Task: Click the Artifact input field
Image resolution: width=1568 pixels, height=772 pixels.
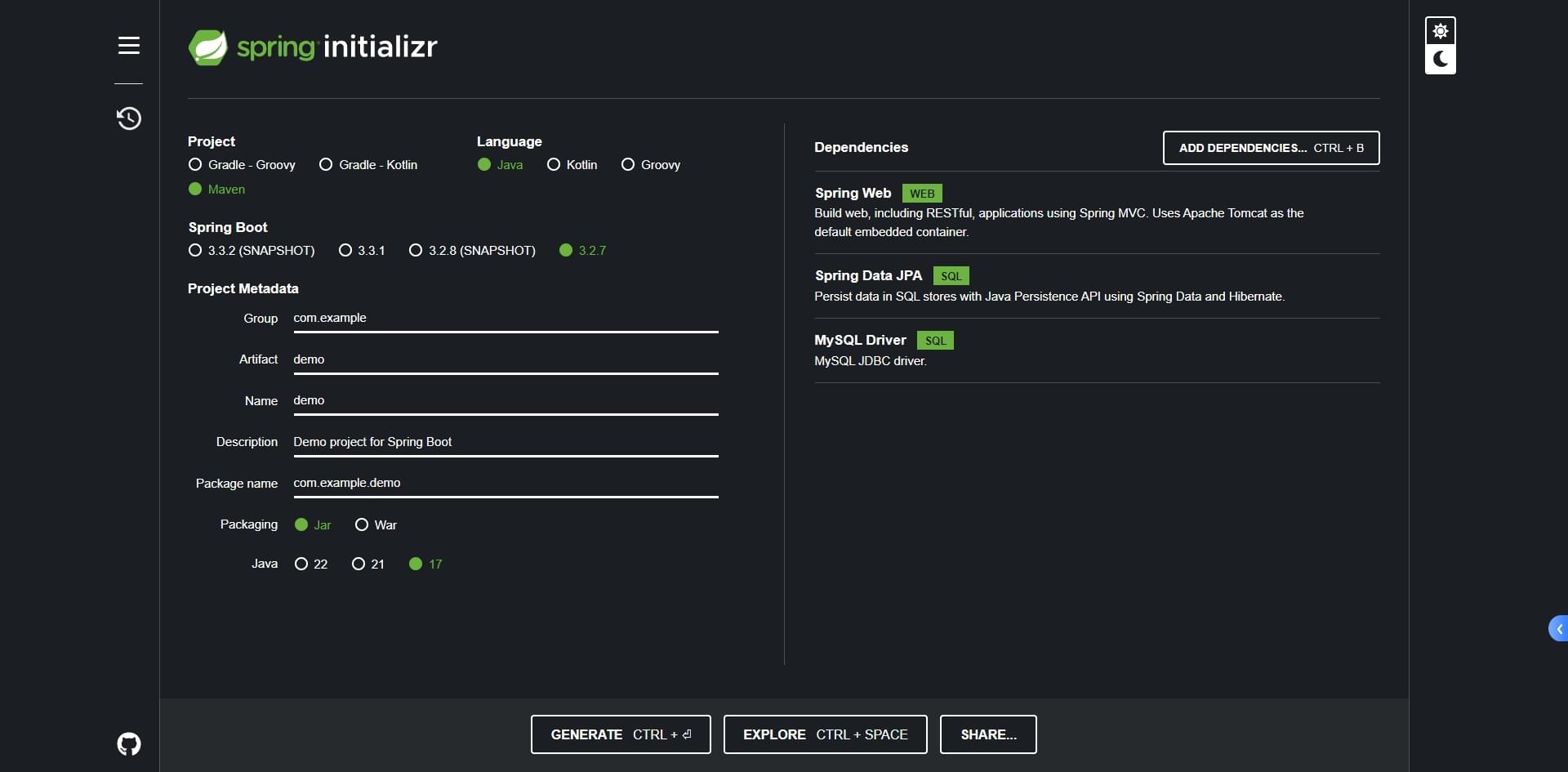Action: (505, 359)
